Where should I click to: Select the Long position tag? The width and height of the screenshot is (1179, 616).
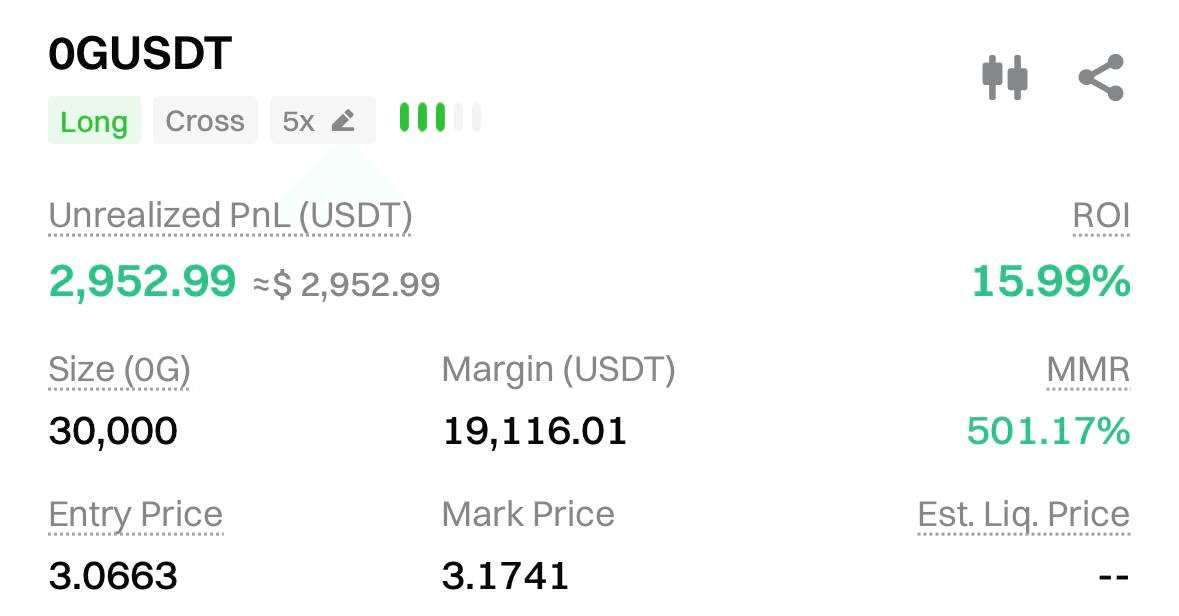(94, 121)
